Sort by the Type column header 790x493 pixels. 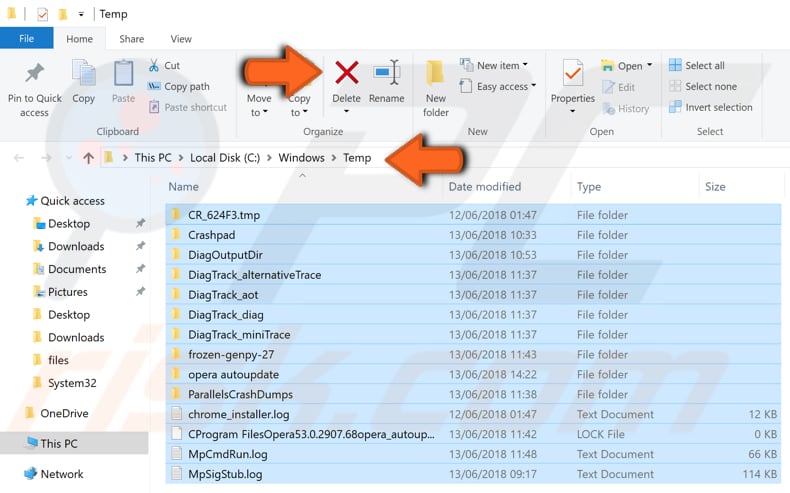click(x=589, y=187)
